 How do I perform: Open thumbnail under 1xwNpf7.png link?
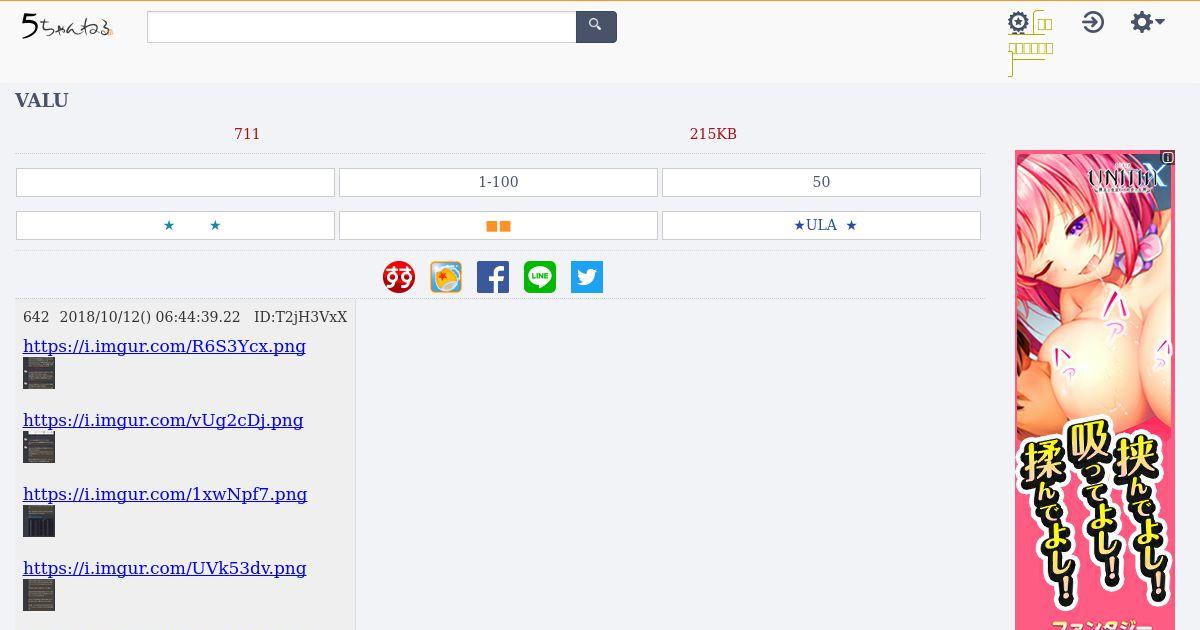tap(39, 521)
